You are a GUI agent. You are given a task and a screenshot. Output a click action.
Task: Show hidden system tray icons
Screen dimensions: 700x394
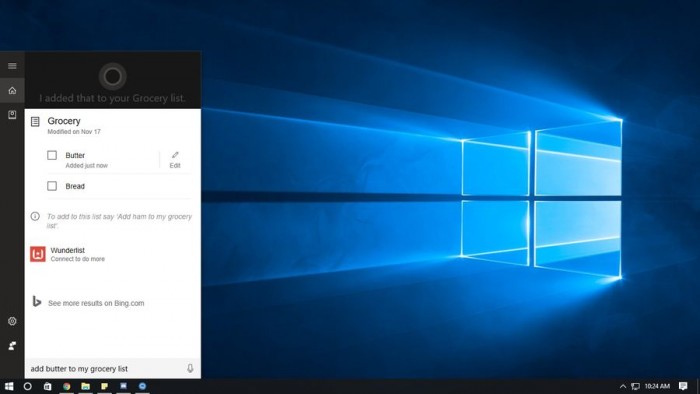tap(623, 386)
